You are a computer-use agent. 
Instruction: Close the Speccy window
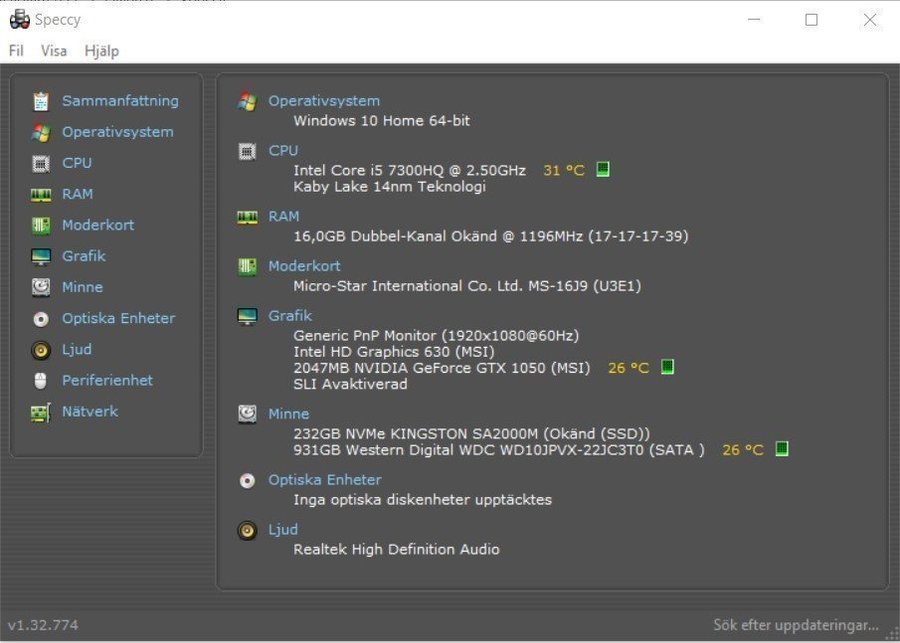pos(870,20)
